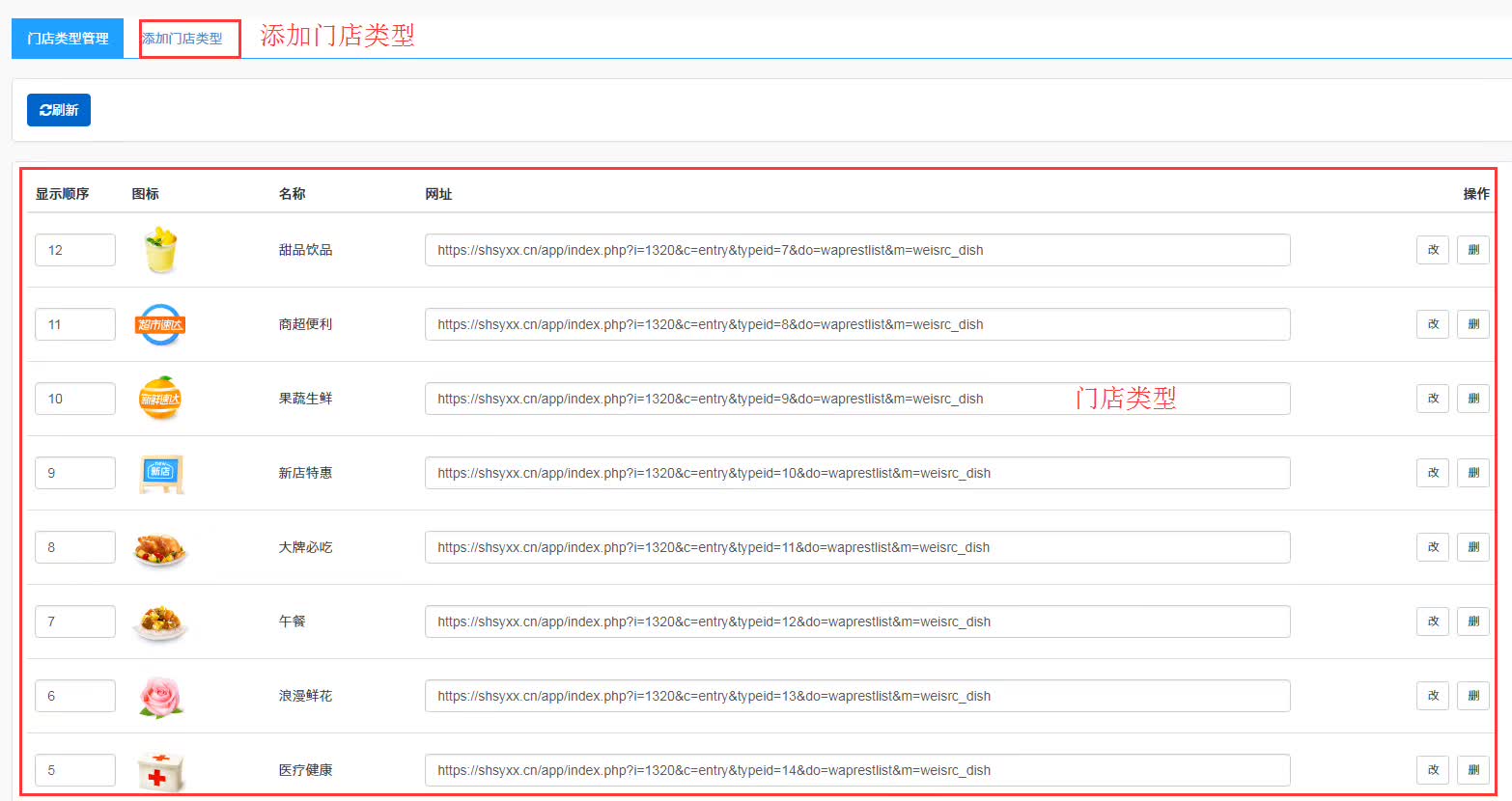Delete the 商超便利 row with 删 button
Viewport: 1512px width, 801px height.
pyautogui.click(x=1473, y=324)
